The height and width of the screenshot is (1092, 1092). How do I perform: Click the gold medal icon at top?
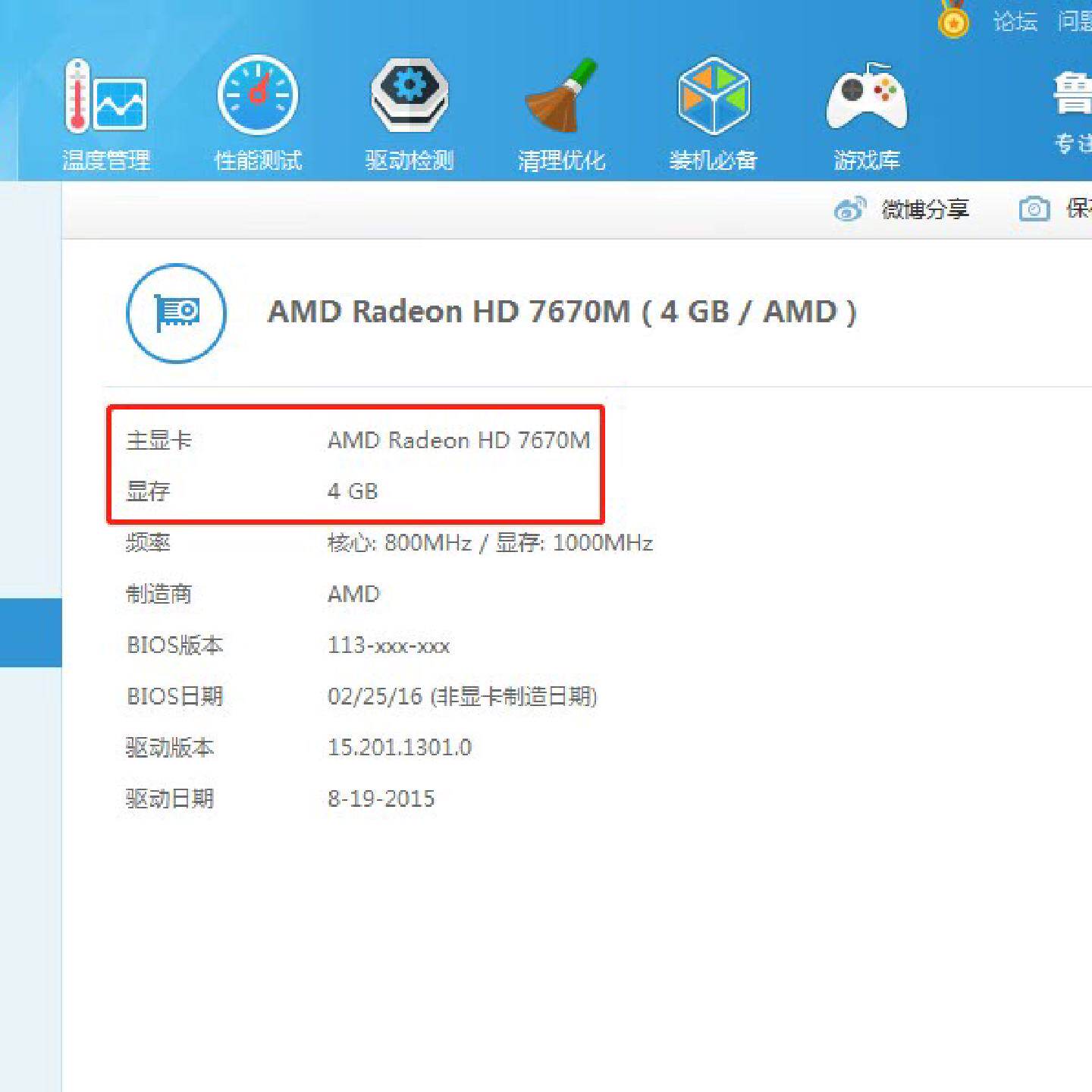(953, 19)
